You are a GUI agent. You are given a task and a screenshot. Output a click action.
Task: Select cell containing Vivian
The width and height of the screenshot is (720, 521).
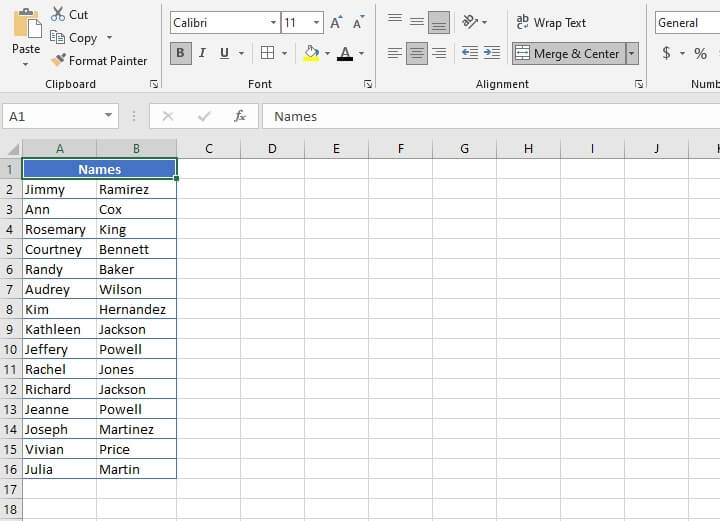[59, 449]
